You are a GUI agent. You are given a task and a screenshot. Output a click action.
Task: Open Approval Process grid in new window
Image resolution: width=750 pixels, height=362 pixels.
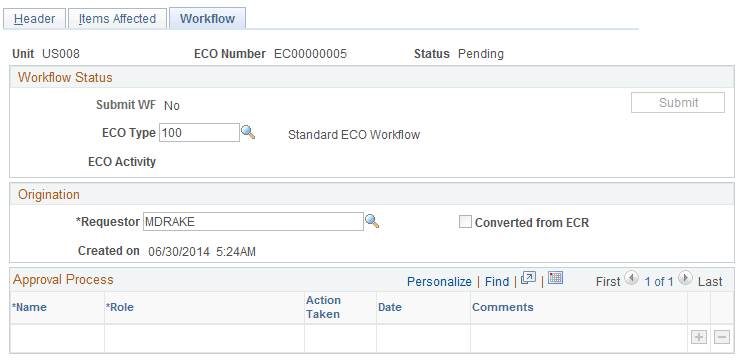529,278
